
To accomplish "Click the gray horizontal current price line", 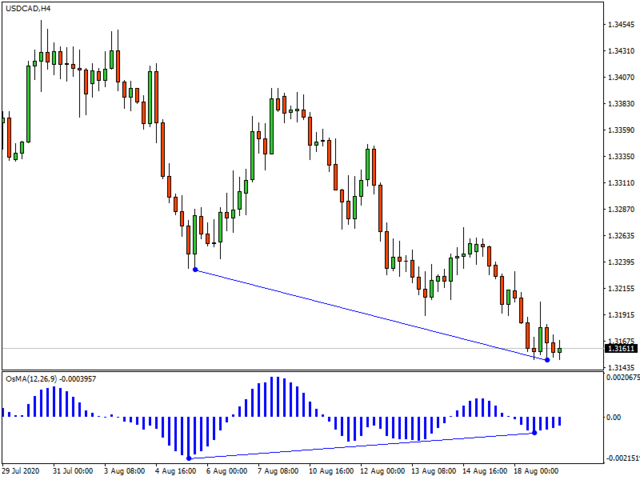I will 300,349.
